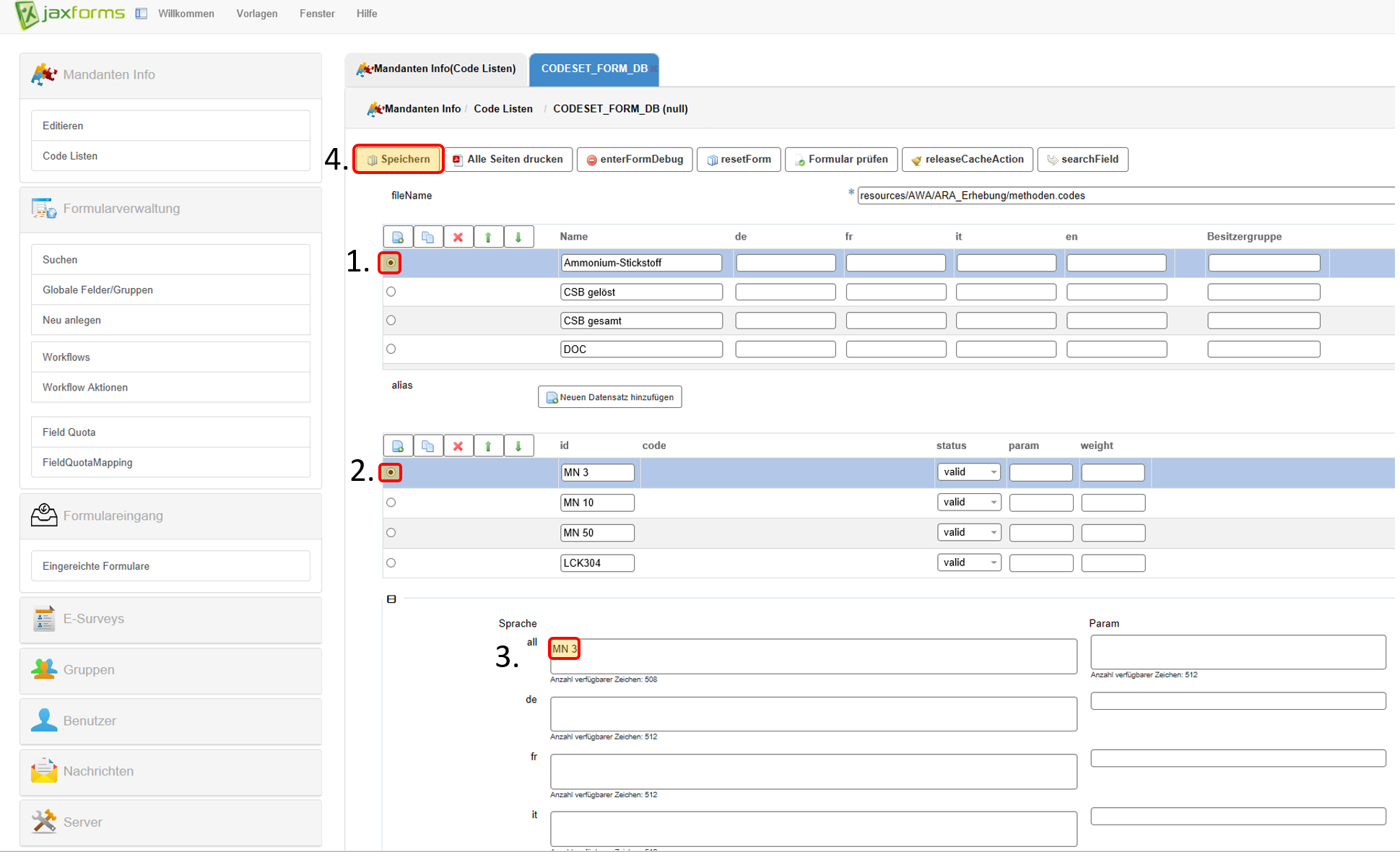Screen dimensions: 1400x852
Task: Click the Benutzer user icon
Action: (43, 720)
